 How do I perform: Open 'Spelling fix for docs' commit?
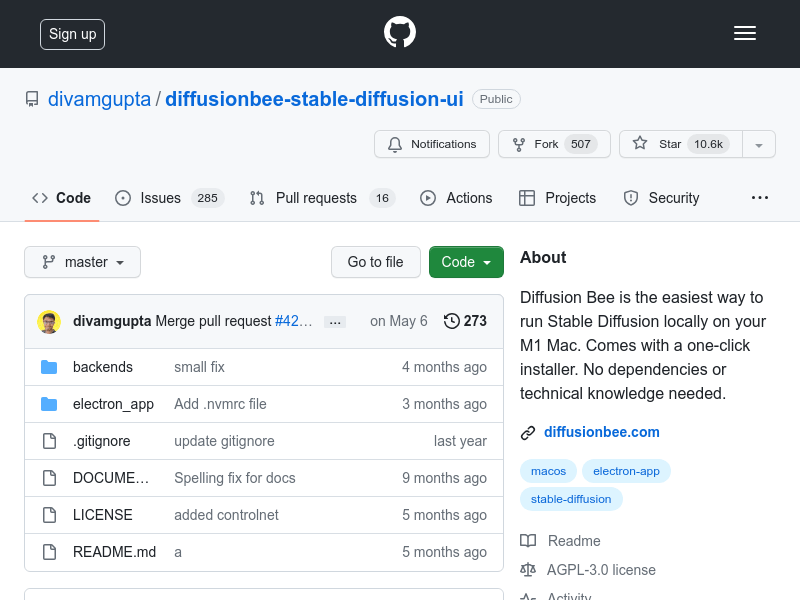click(x=235, y=478)
